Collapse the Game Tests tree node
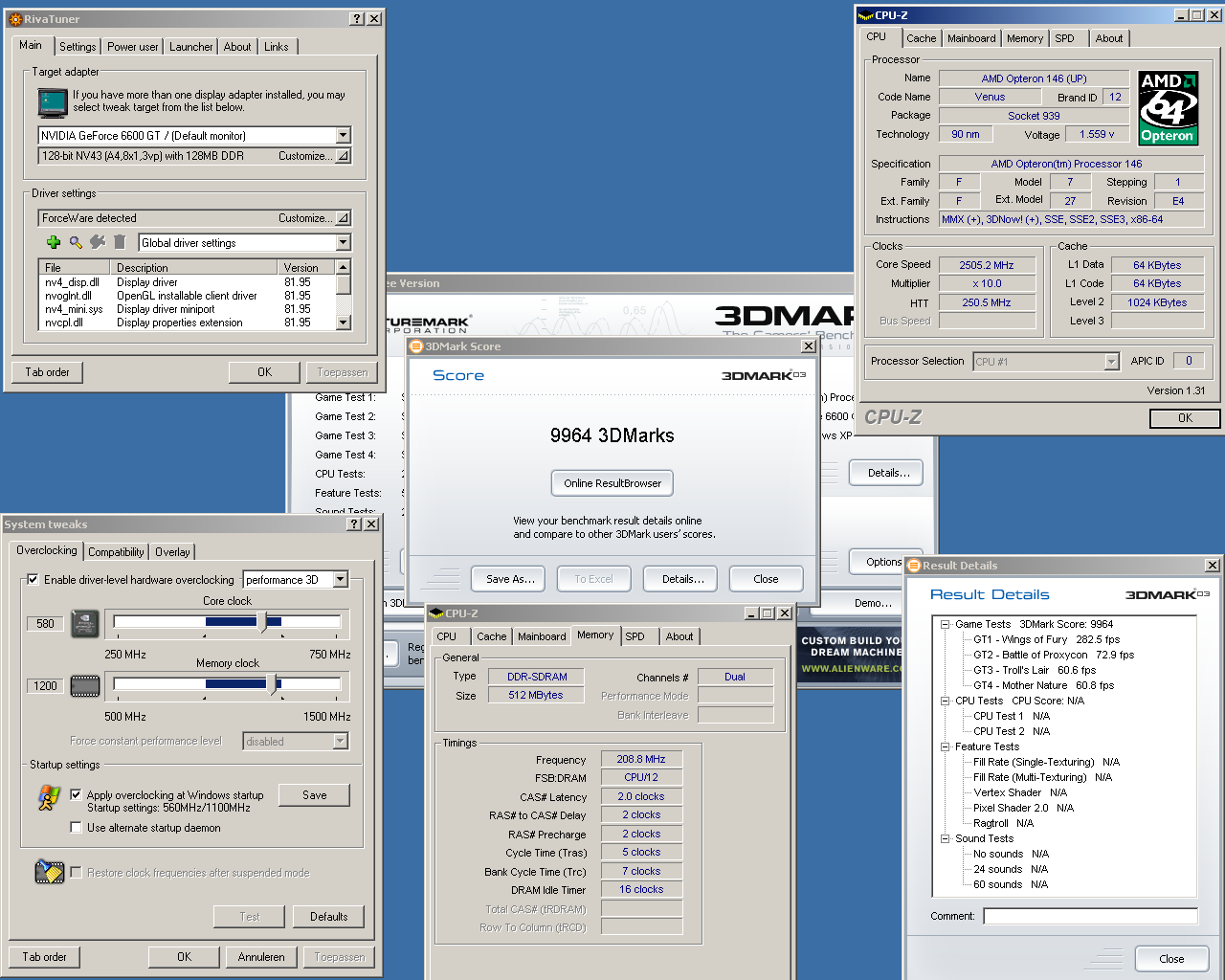Screen dimensions: 1225x980 pos(945,624)
